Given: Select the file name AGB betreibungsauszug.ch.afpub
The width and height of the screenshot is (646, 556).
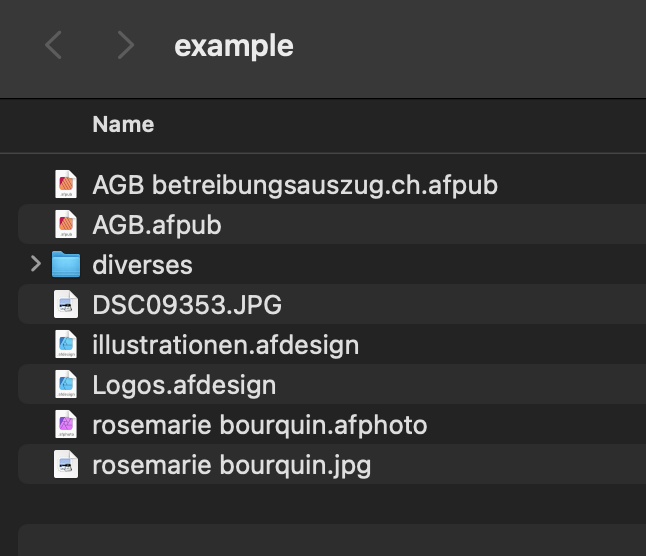Looking at the screenshot, I should [x=295, y=185].
